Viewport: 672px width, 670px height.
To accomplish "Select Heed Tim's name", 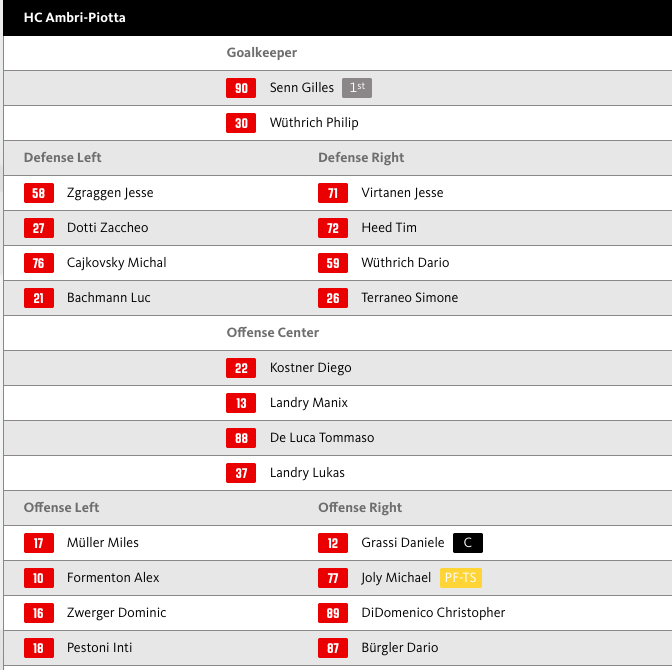I will [389, 228].
